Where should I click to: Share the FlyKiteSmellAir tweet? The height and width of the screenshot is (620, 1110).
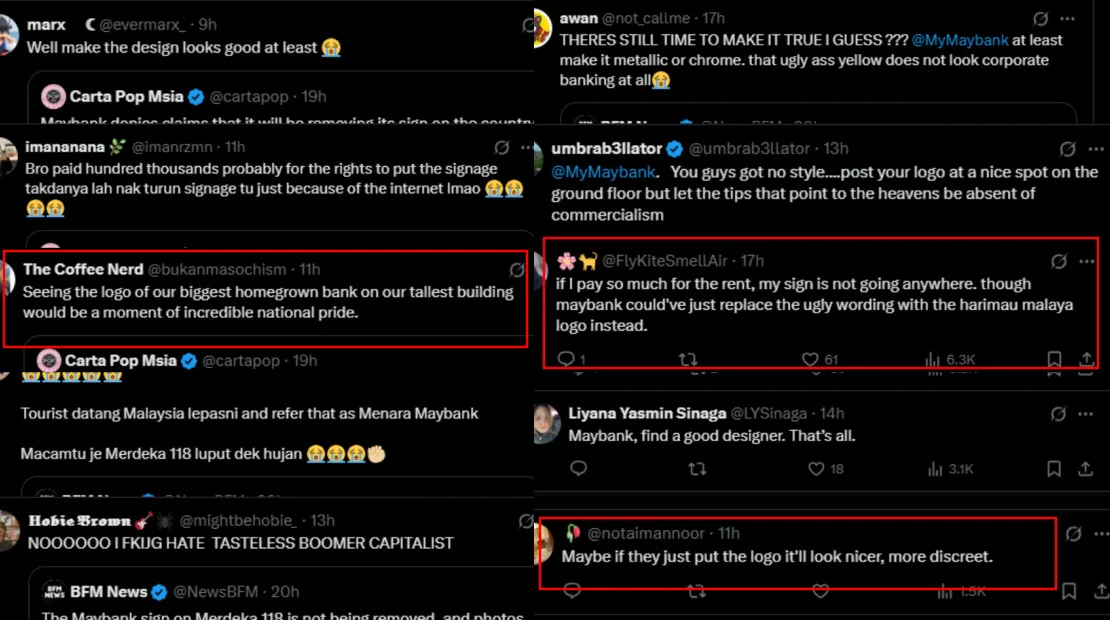point(1086,359)
